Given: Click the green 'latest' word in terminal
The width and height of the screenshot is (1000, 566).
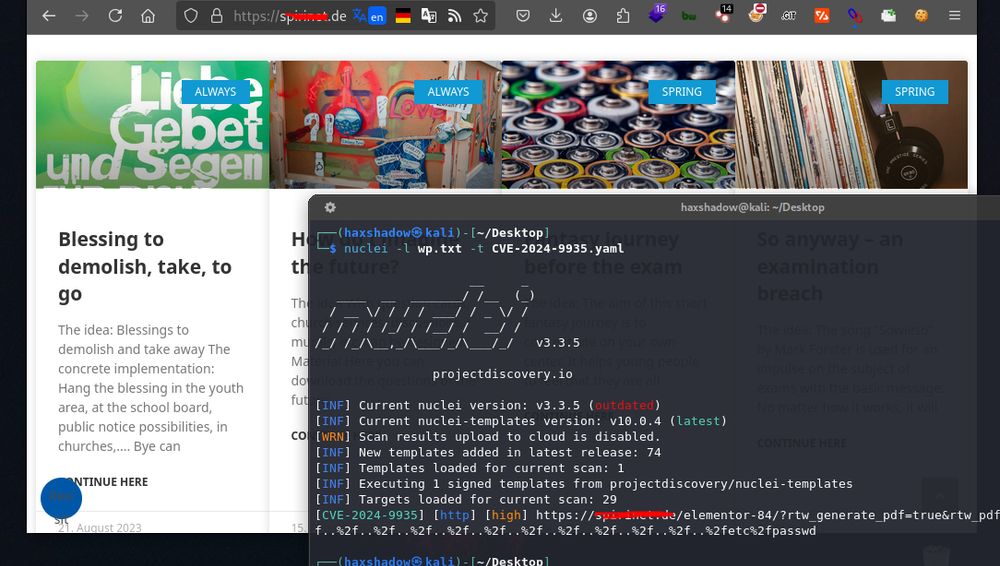Looking at the screenshot, I should click(x=698, y=421).
